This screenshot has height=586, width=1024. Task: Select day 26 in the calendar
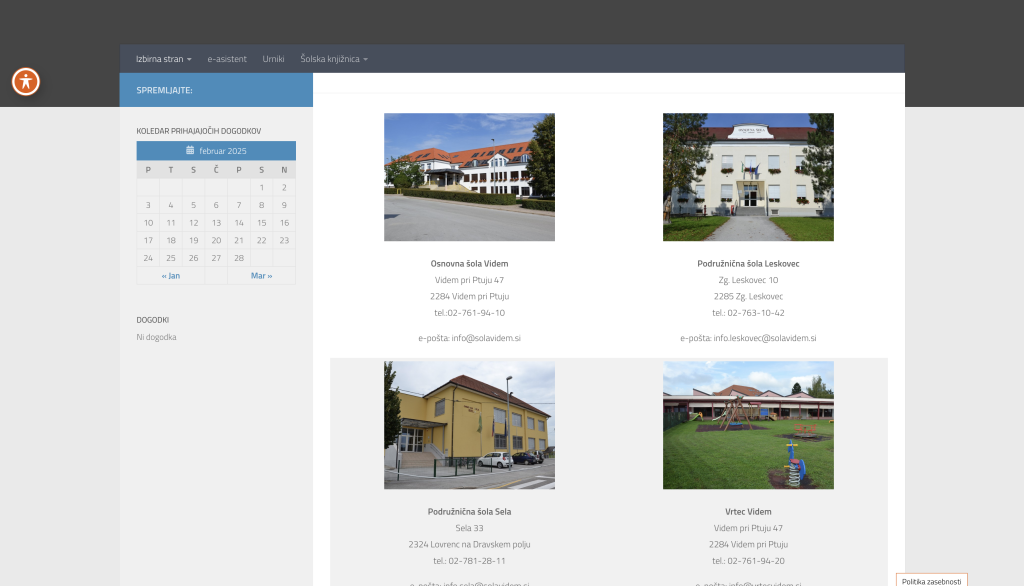193,258
